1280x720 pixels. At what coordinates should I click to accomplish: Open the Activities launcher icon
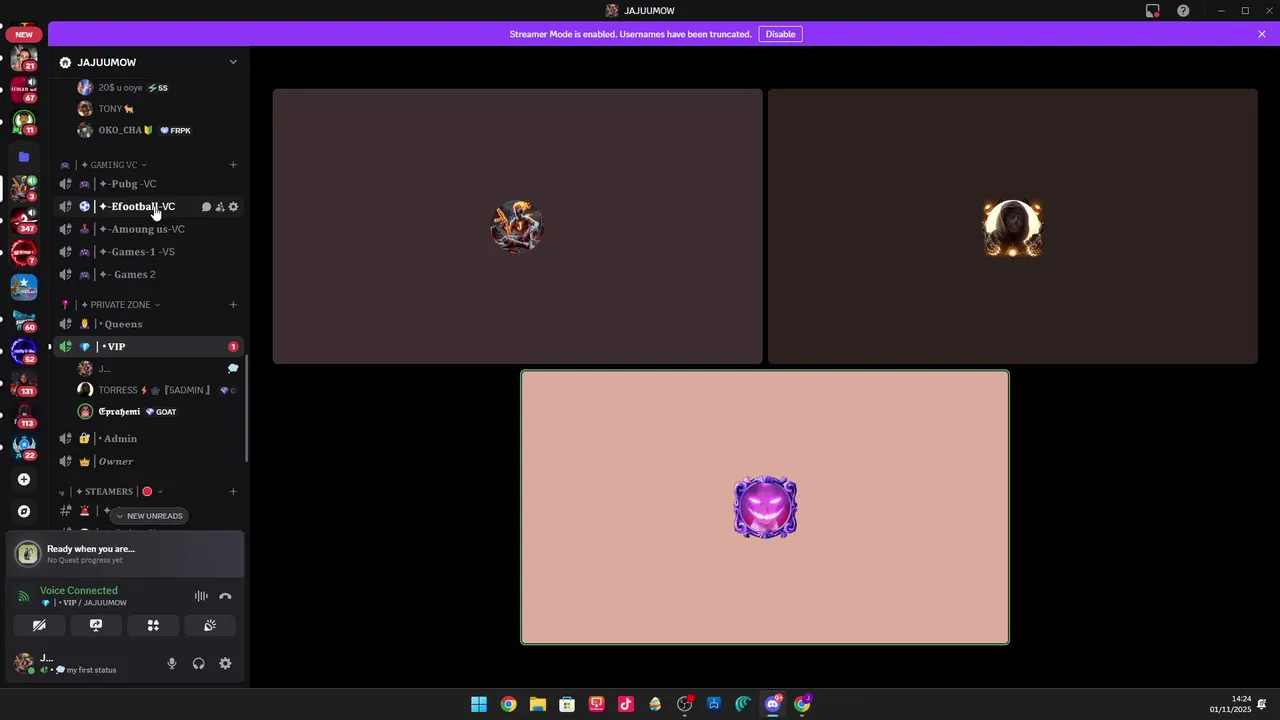click(153, 625)
